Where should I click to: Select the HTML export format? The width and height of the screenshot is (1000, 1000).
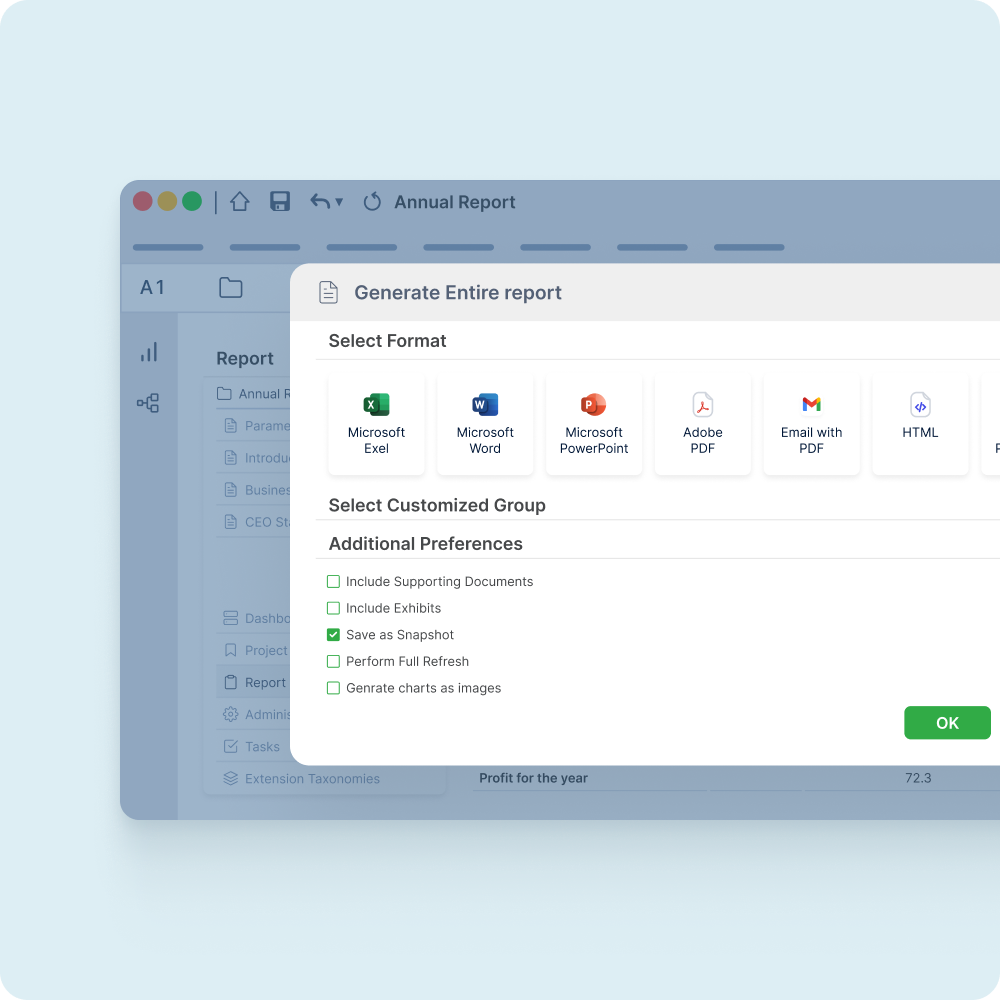tap(920, 424)
